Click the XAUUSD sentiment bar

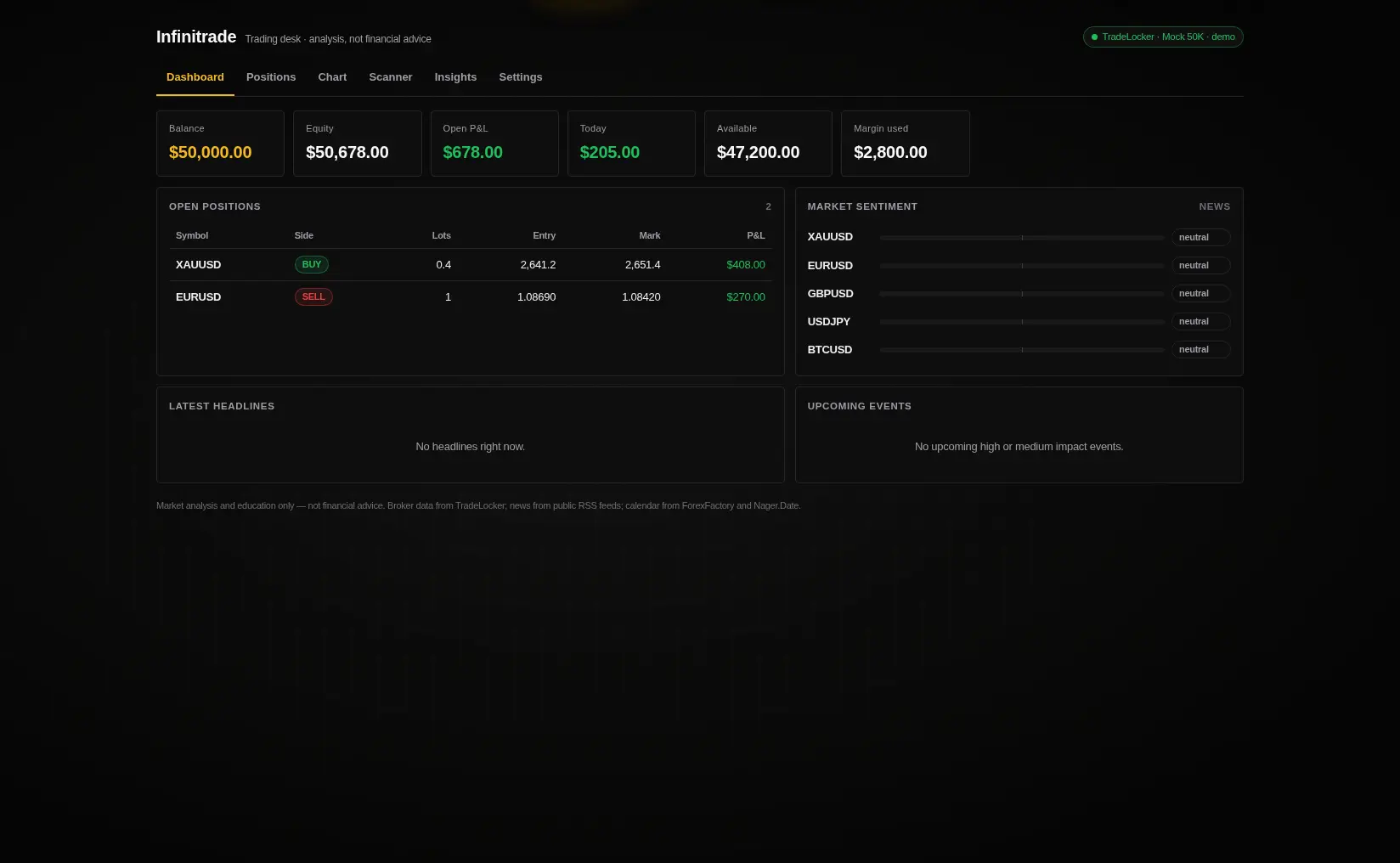(x=1022, y=238)
